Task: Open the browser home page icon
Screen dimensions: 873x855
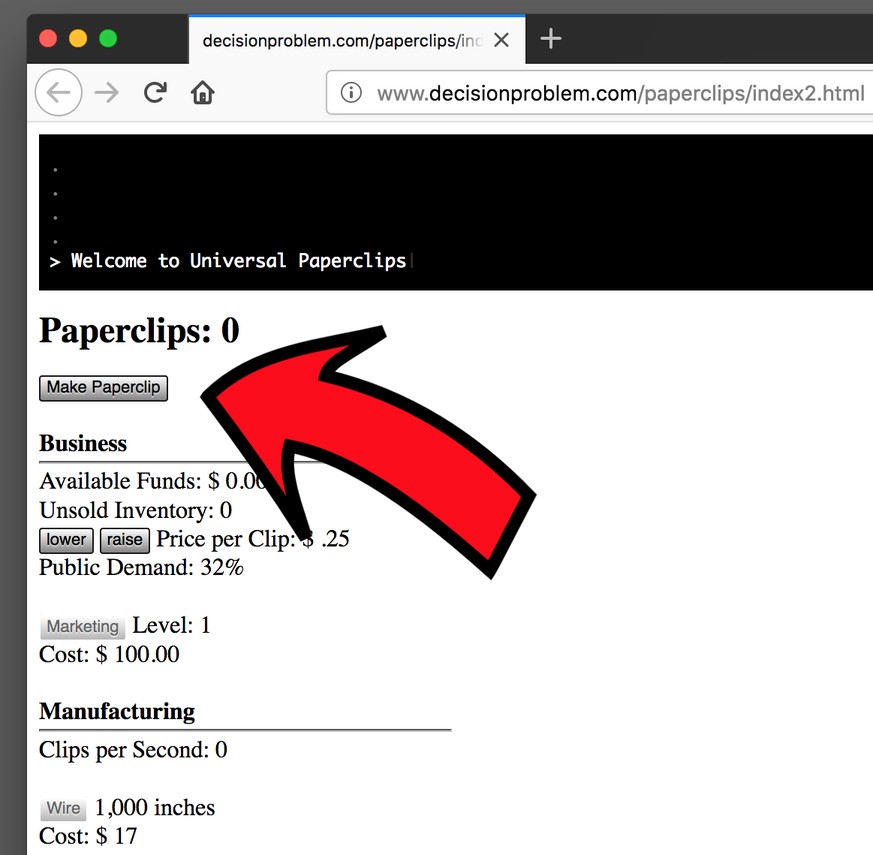Action: 203,92
